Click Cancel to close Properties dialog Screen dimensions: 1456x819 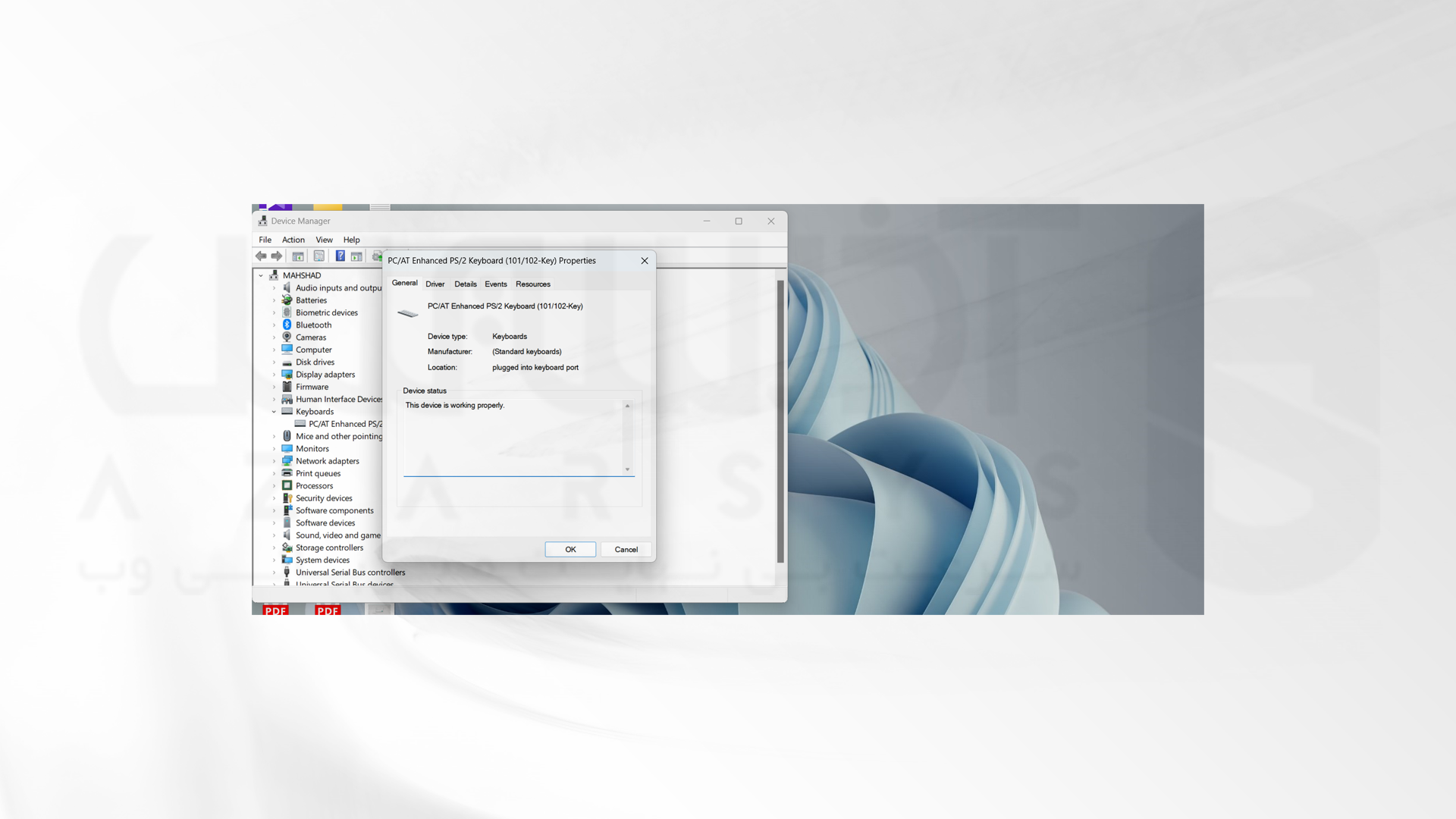tap(625, 548)
